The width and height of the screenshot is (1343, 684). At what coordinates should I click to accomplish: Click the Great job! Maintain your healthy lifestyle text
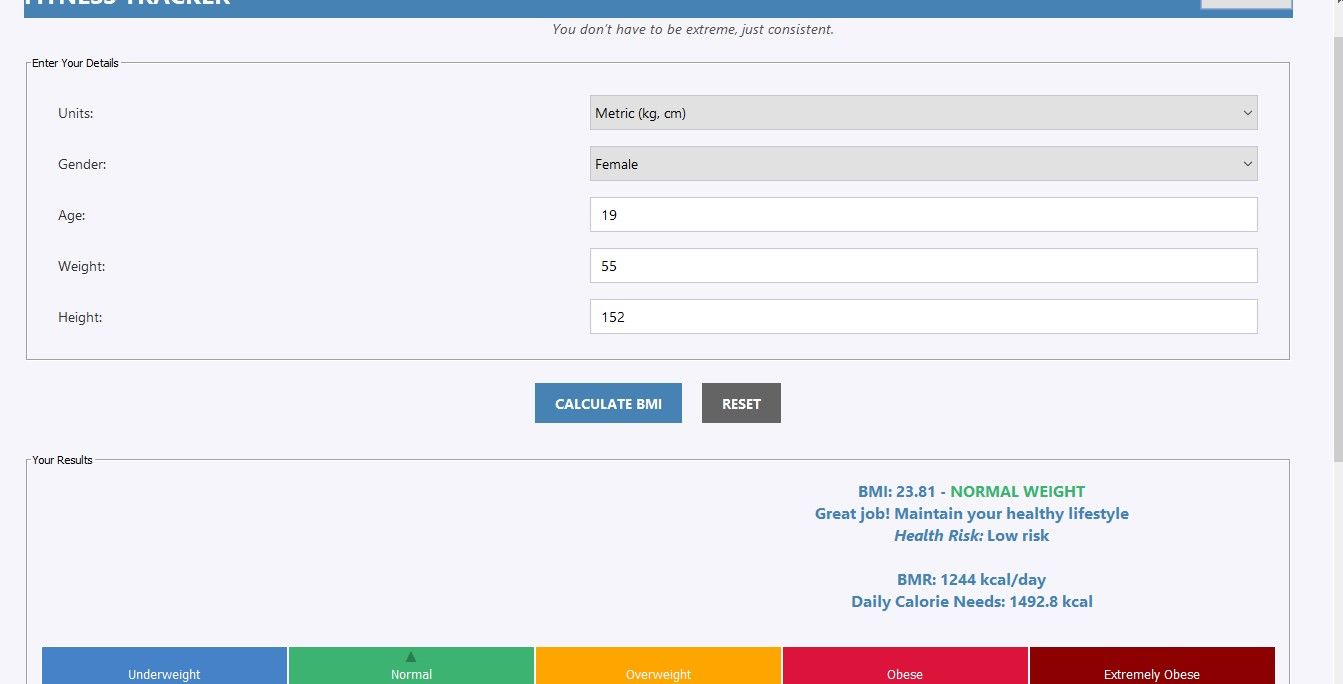972,514
